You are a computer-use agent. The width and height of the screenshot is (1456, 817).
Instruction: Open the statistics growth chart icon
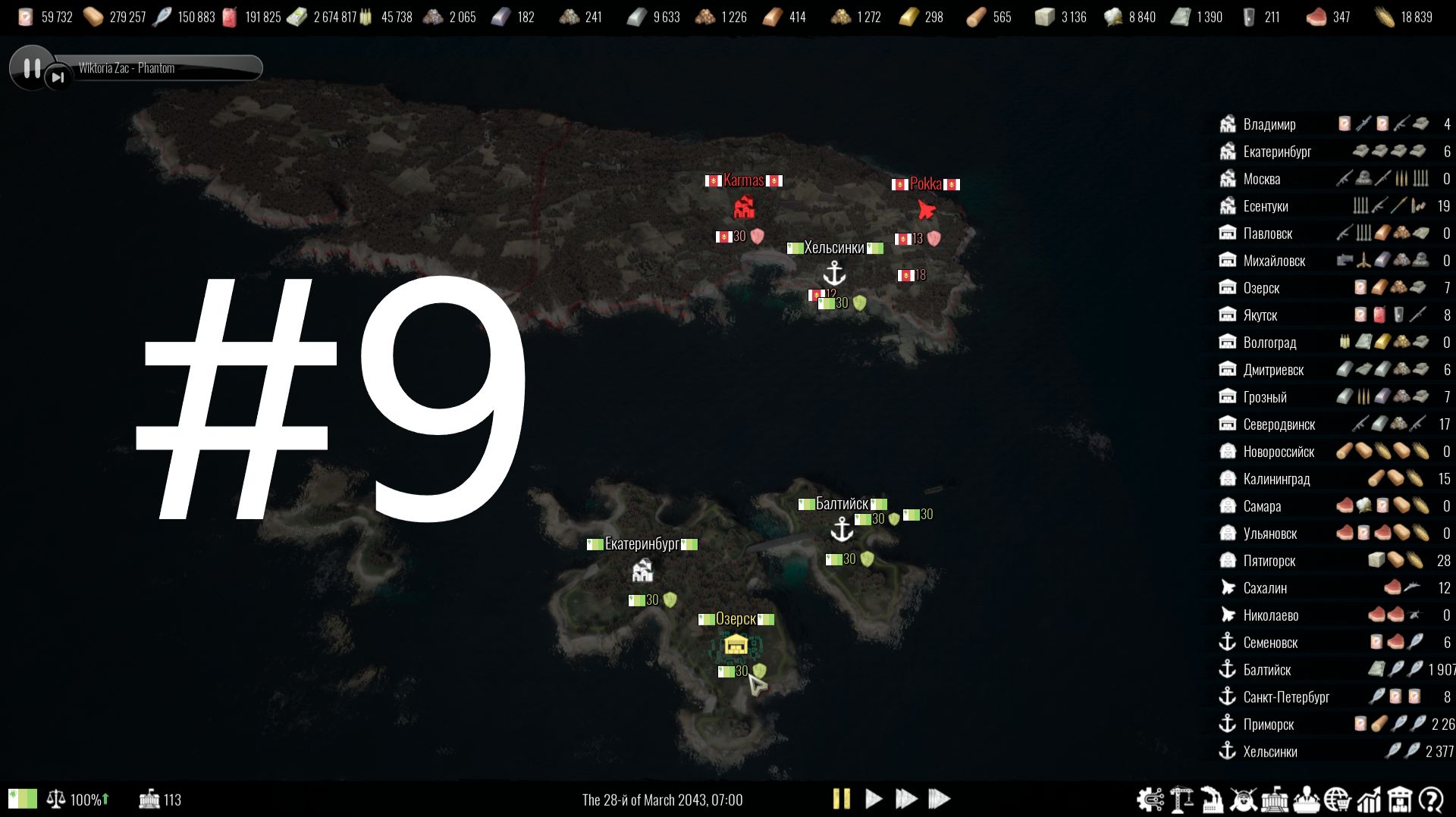(x=1369, y=800)
